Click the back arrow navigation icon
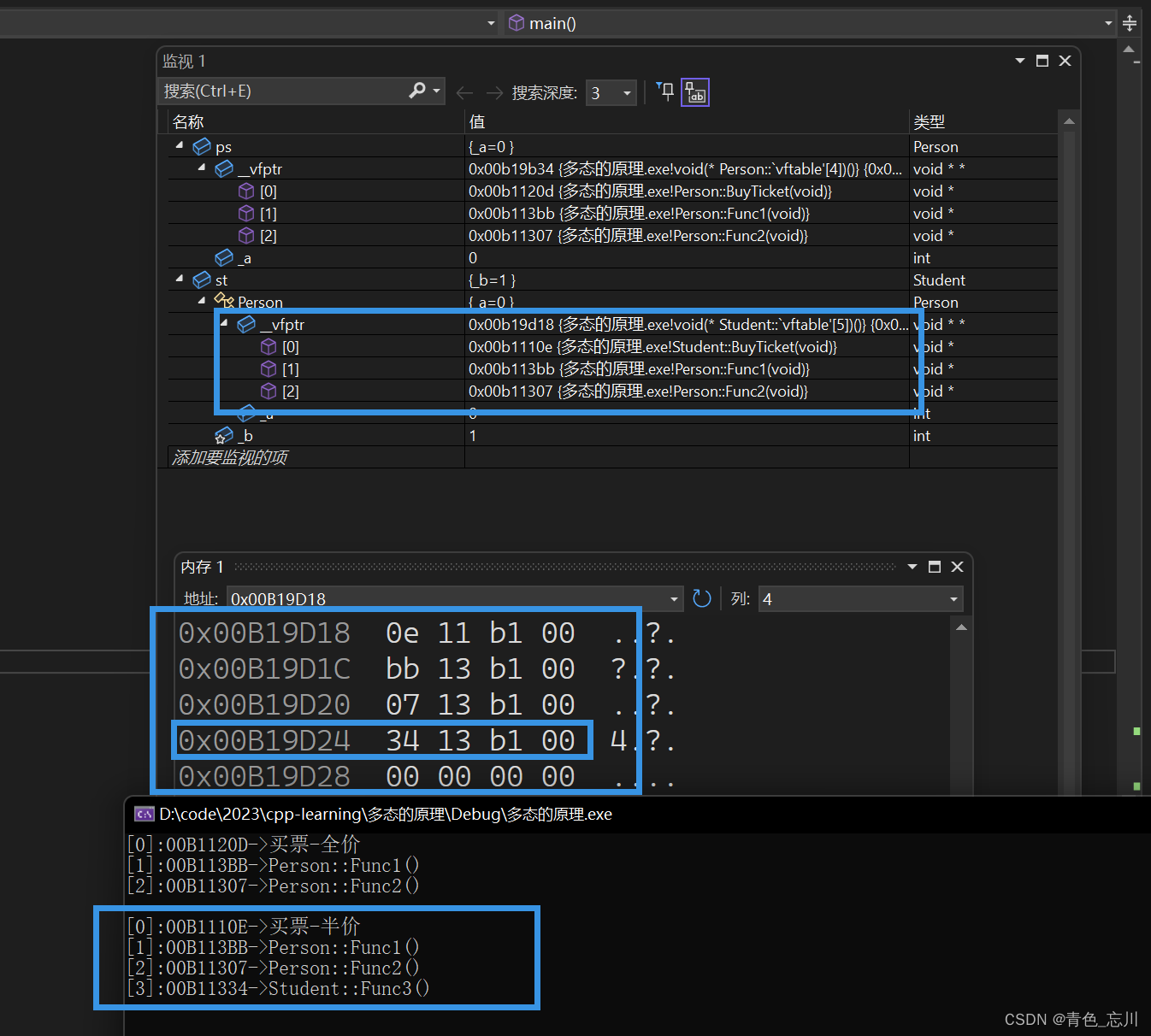The image size is (1151, 1036). point(464,92)
